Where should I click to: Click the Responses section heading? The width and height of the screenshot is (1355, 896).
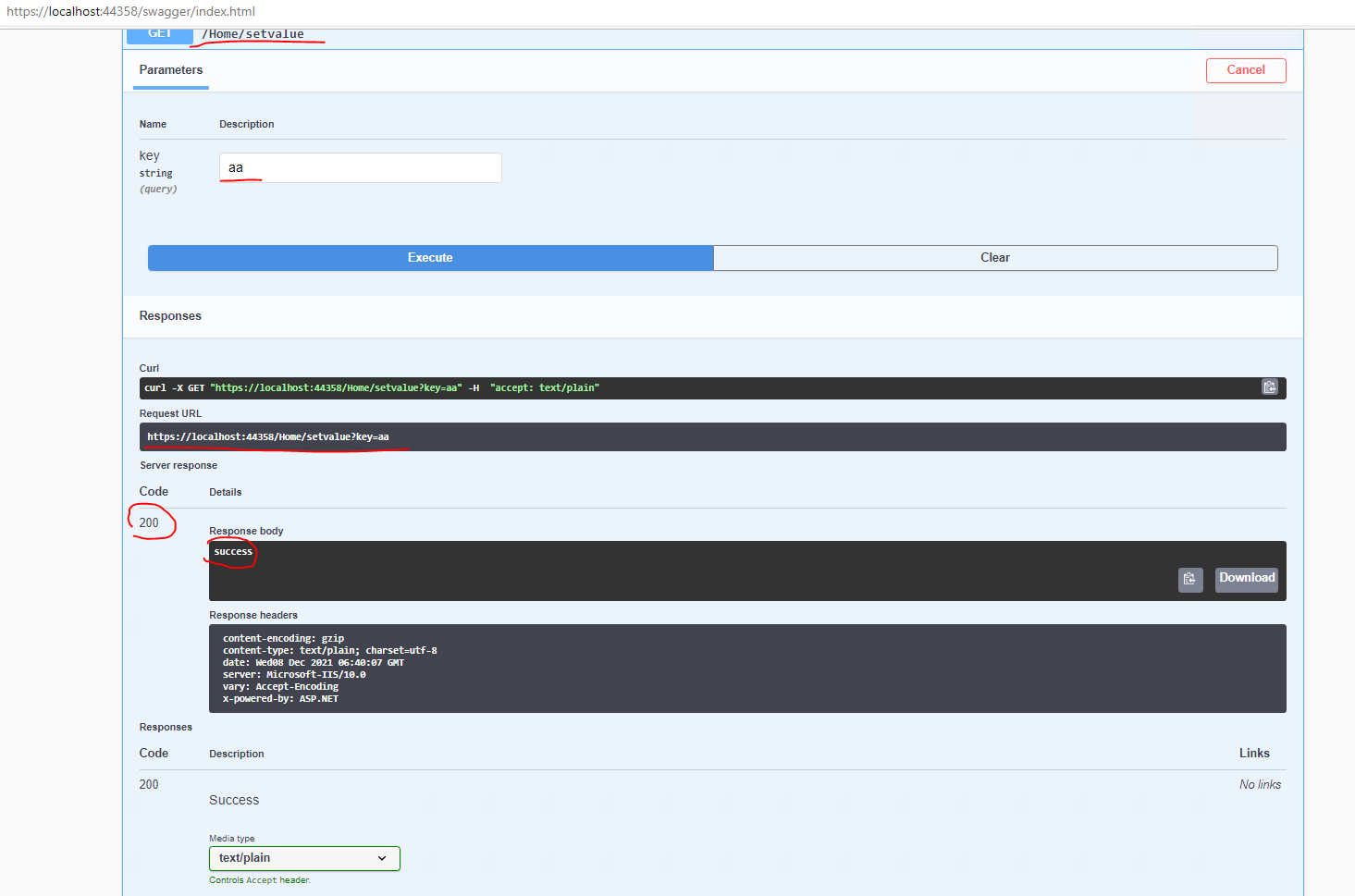coord(170,316)
